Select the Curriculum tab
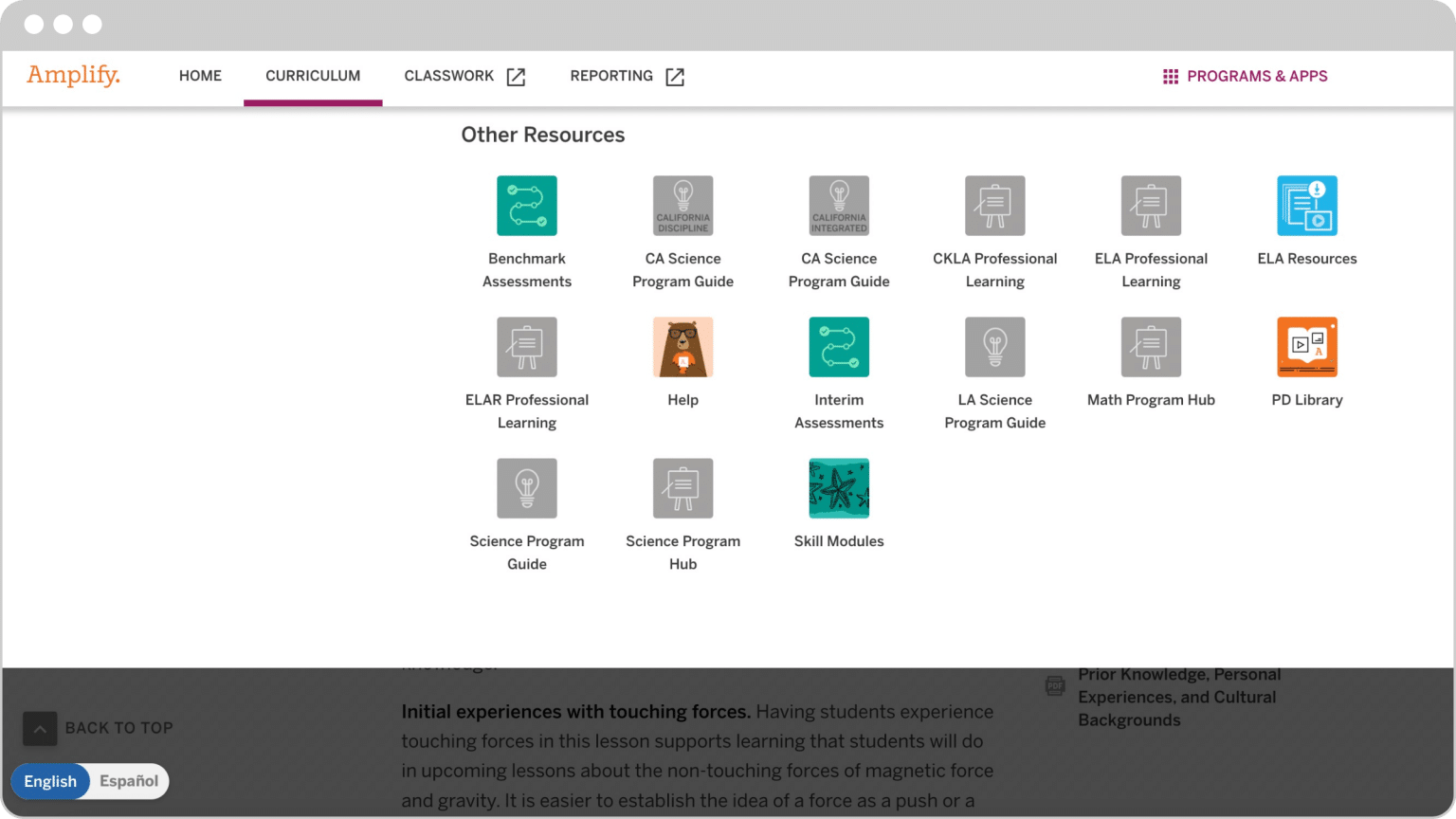The image size is (1456, 819). tap(313, 76)
